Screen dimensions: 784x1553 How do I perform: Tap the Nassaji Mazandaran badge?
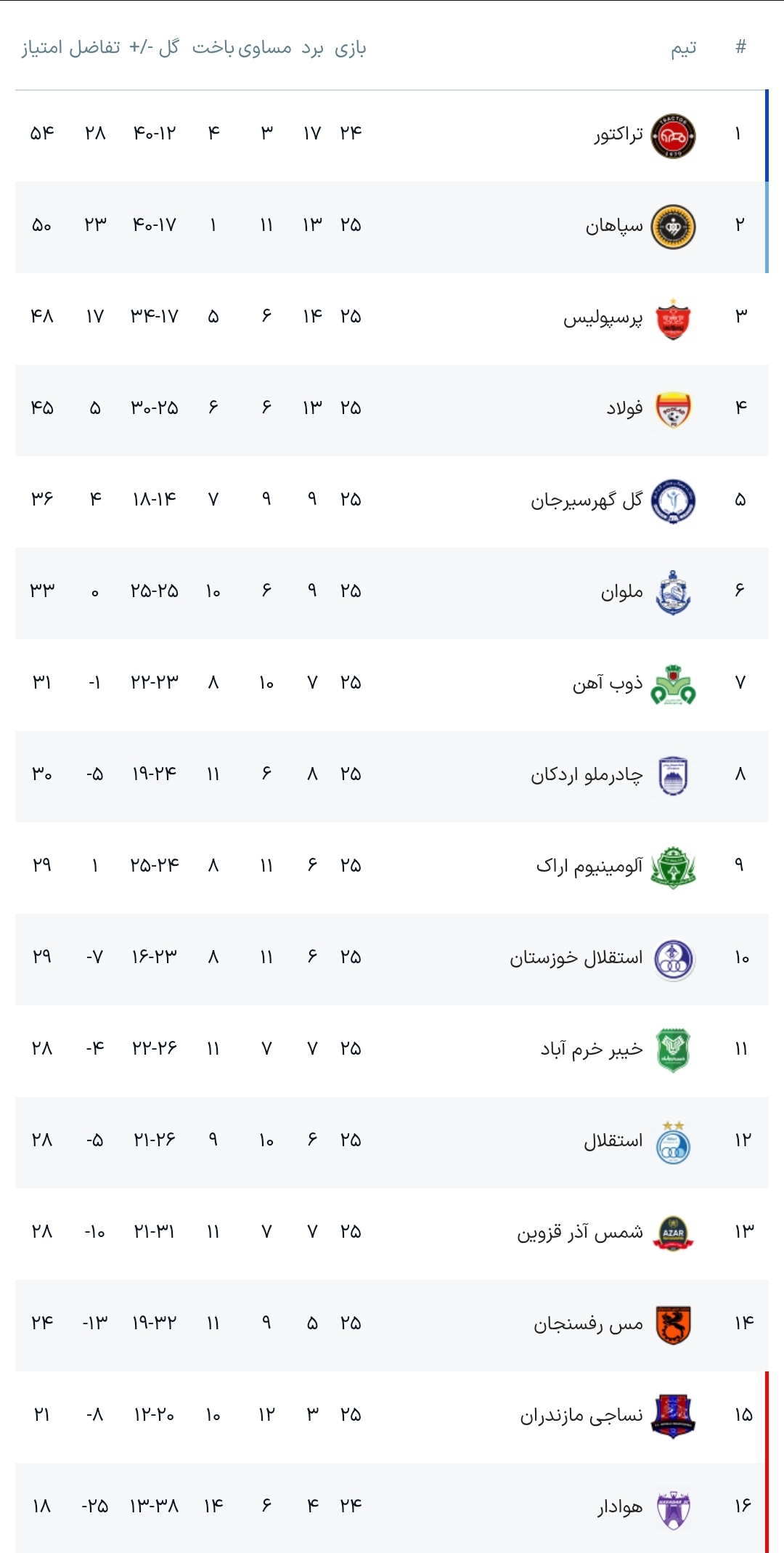tap(673, 1416)
